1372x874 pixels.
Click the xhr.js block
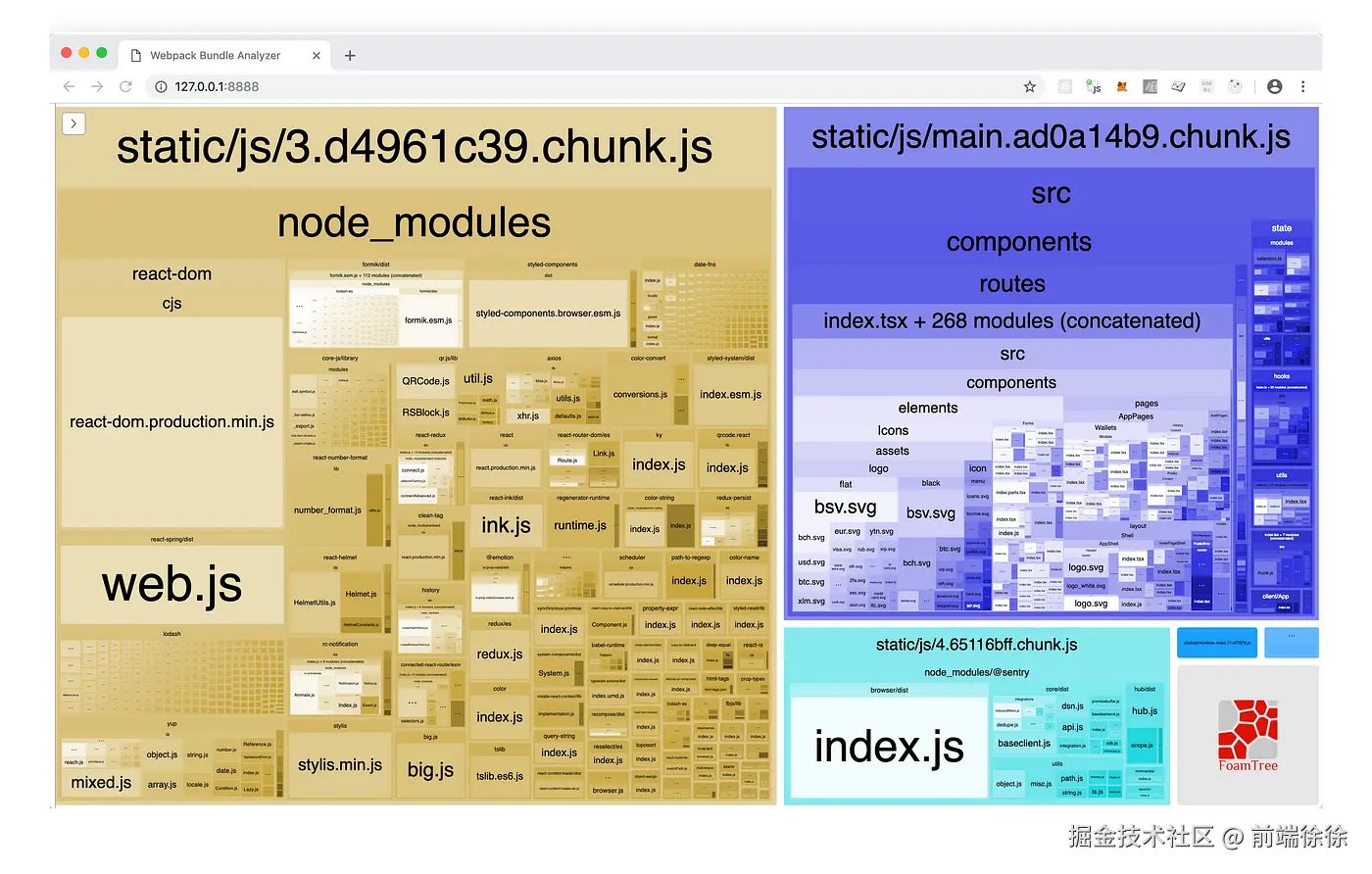tap(528, 415)
